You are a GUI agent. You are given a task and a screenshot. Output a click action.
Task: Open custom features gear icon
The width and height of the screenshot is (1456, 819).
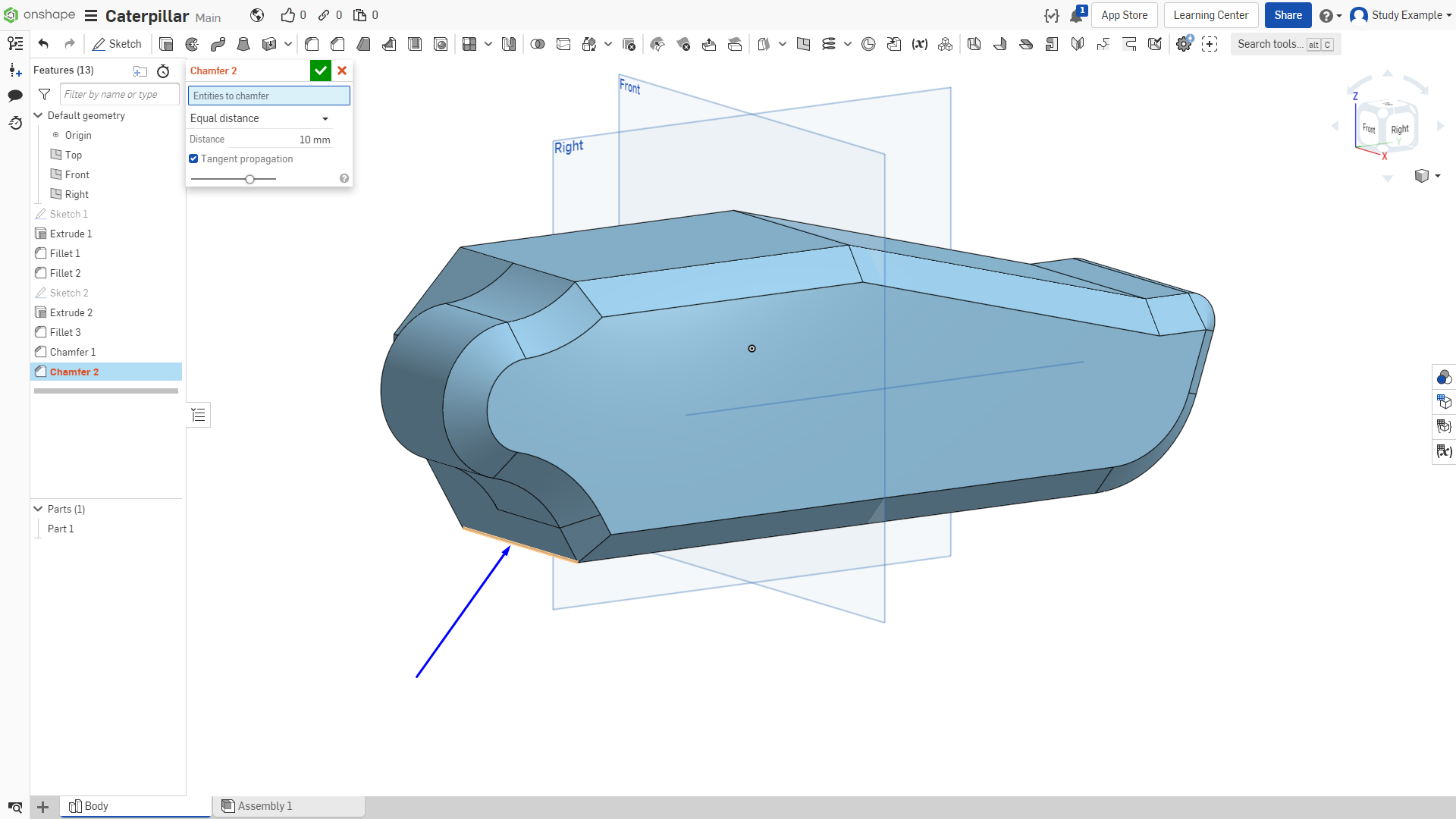coord(1184,44)
